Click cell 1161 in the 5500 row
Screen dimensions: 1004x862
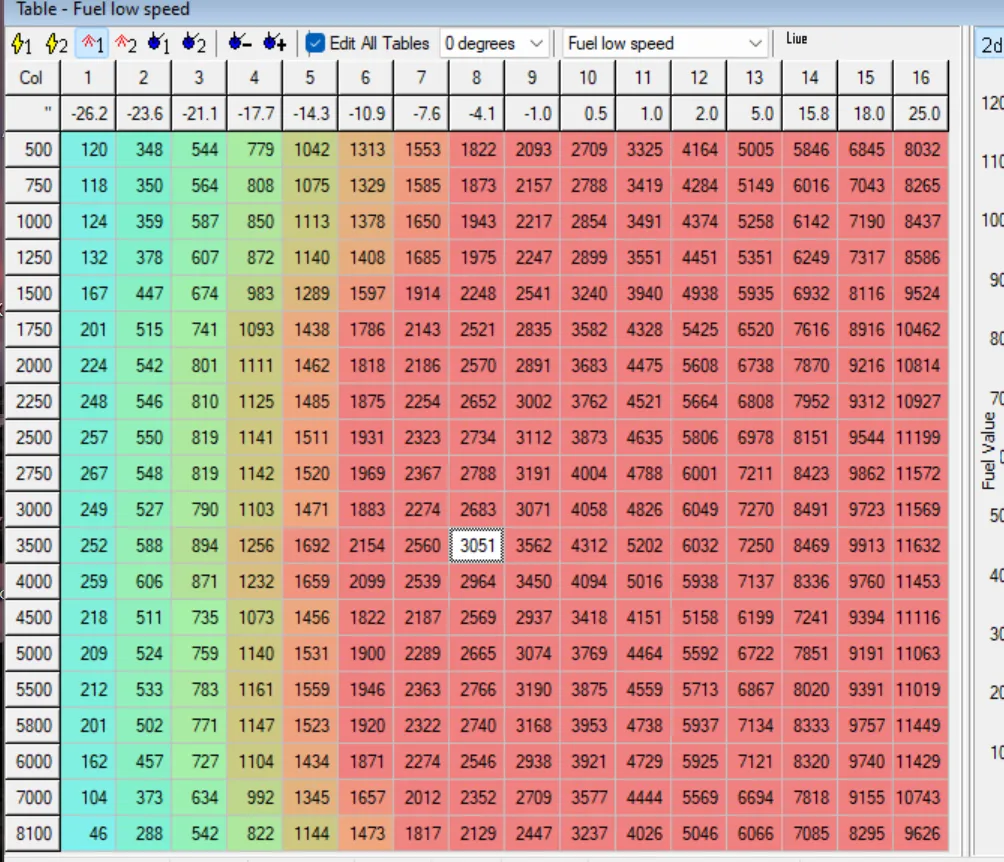tap(255, 689)
